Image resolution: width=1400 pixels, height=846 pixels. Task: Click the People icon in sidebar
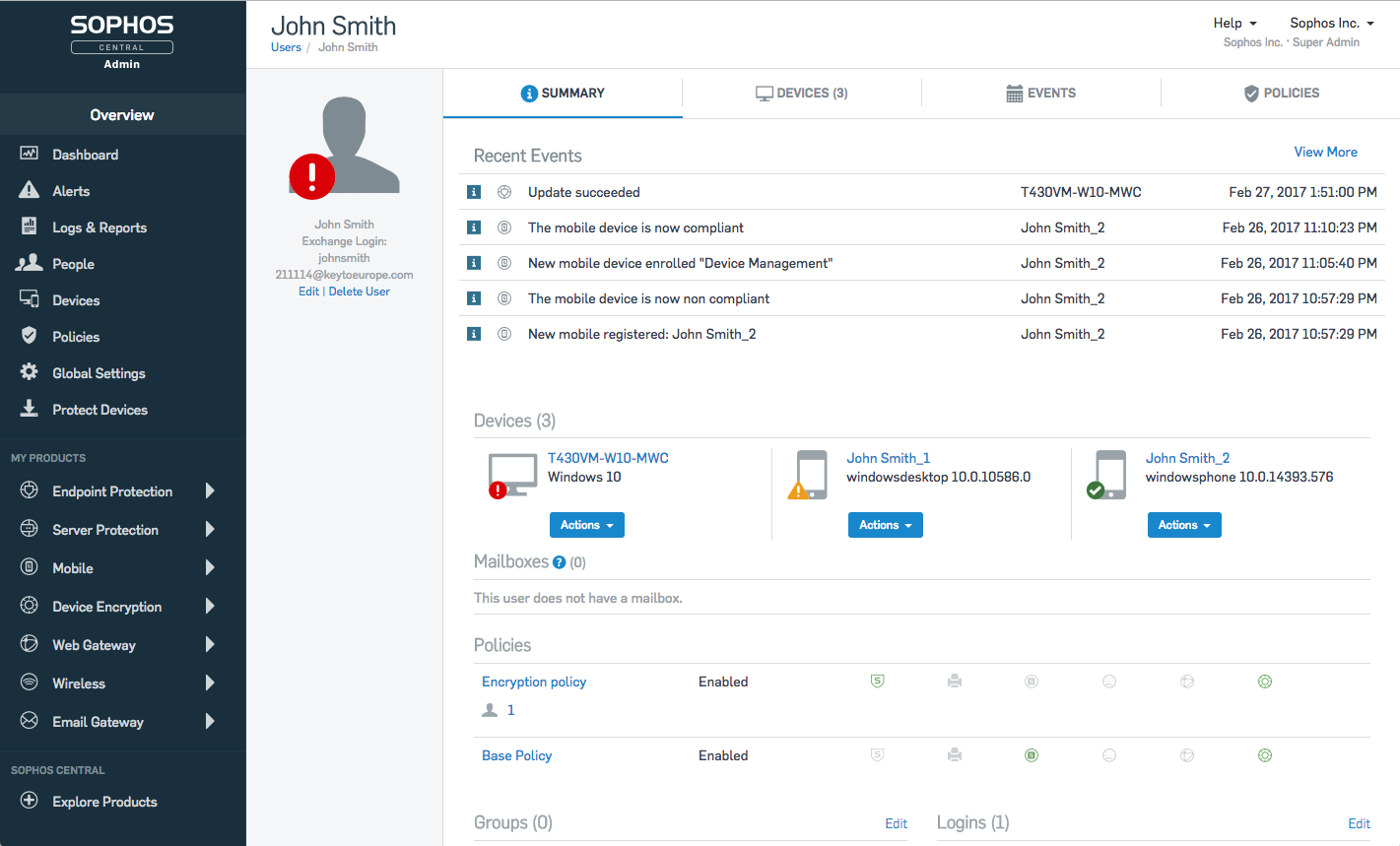(30, 263)
